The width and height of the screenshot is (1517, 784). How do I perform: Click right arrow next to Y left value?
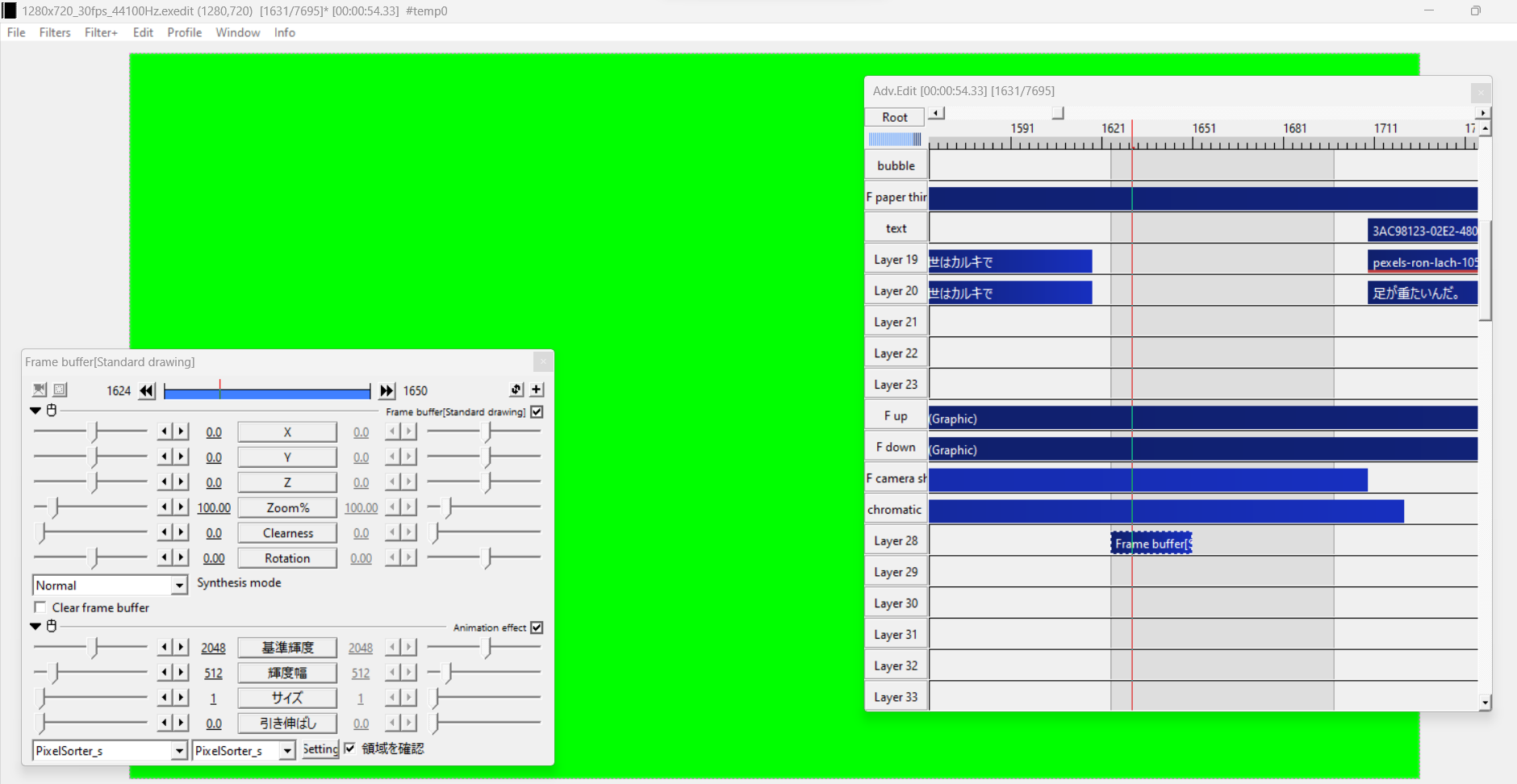(x=181, y=457)
